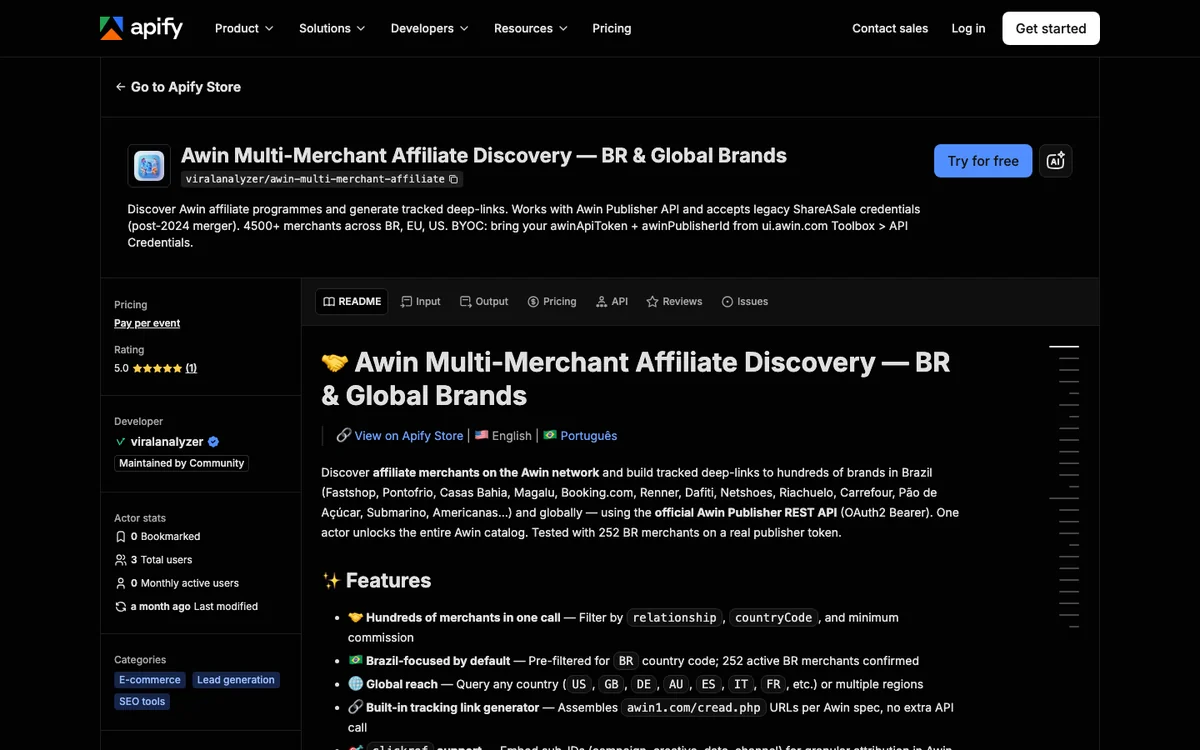Expand the Product menu
Image resolution: width=1200 pixels, height=750 pixels.
click(x=244, y=28)
